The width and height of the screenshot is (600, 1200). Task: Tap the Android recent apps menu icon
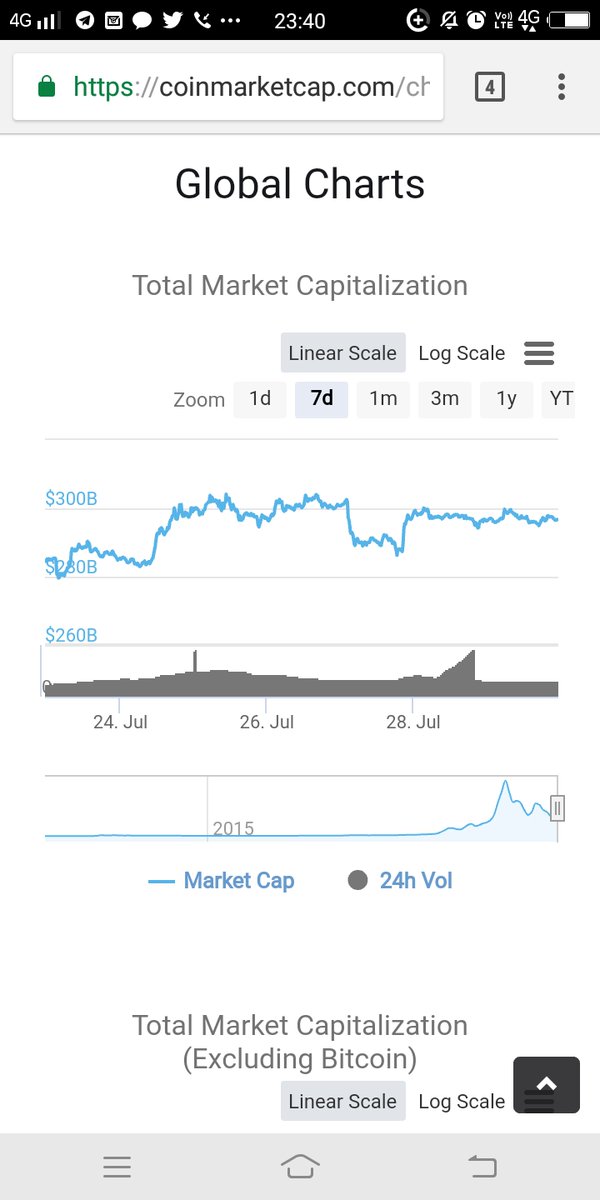coord(117,1166)
